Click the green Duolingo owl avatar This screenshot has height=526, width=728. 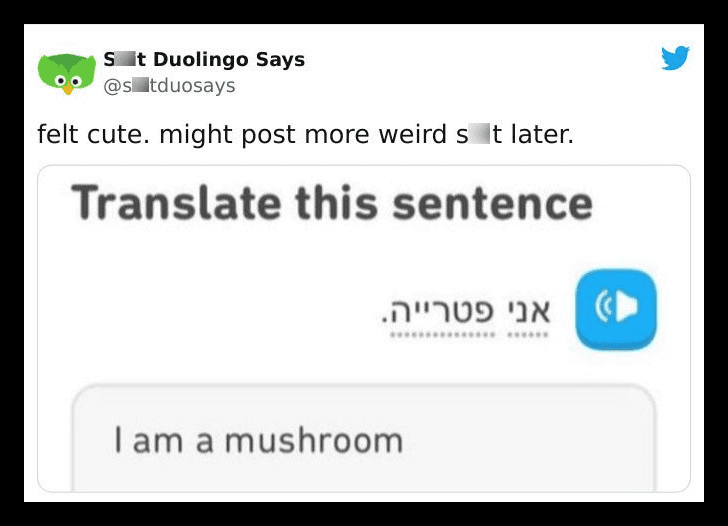(67, 73)
